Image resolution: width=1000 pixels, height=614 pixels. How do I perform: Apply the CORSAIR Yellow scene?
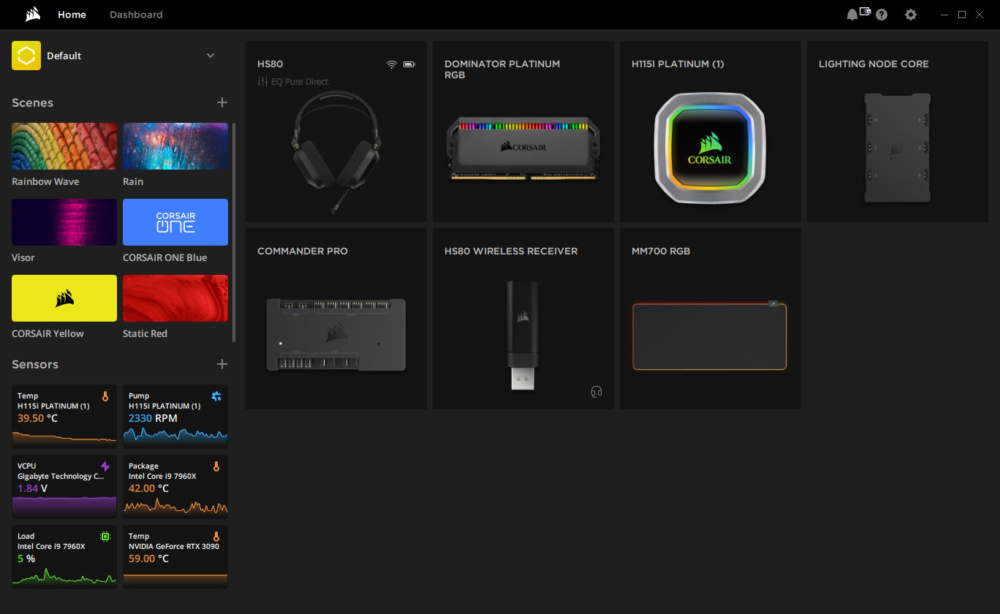point(64,298)
